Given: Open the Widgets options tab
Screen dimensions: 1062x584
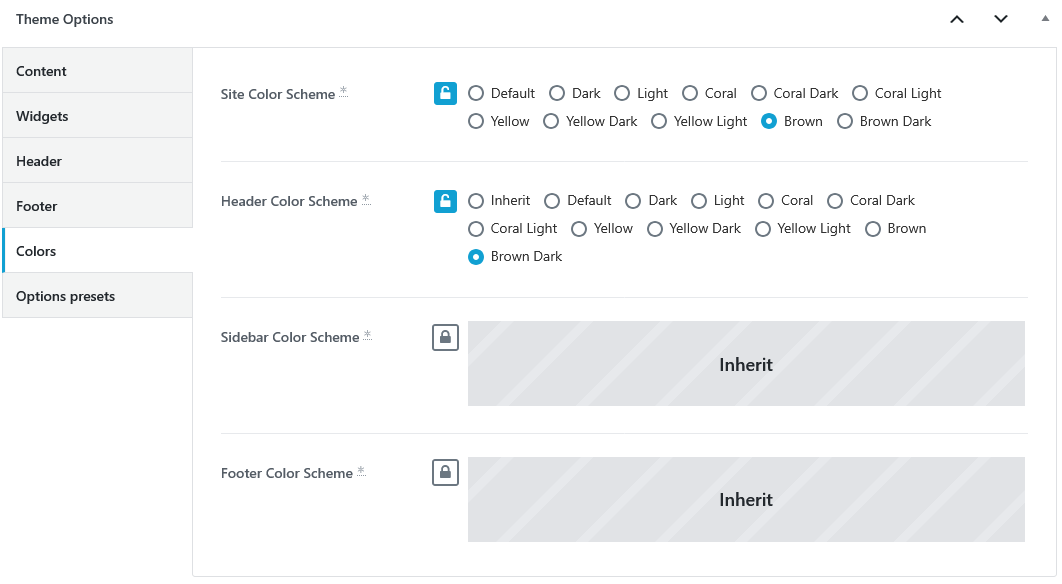Looking at the screenshot, I should [98, 116].
